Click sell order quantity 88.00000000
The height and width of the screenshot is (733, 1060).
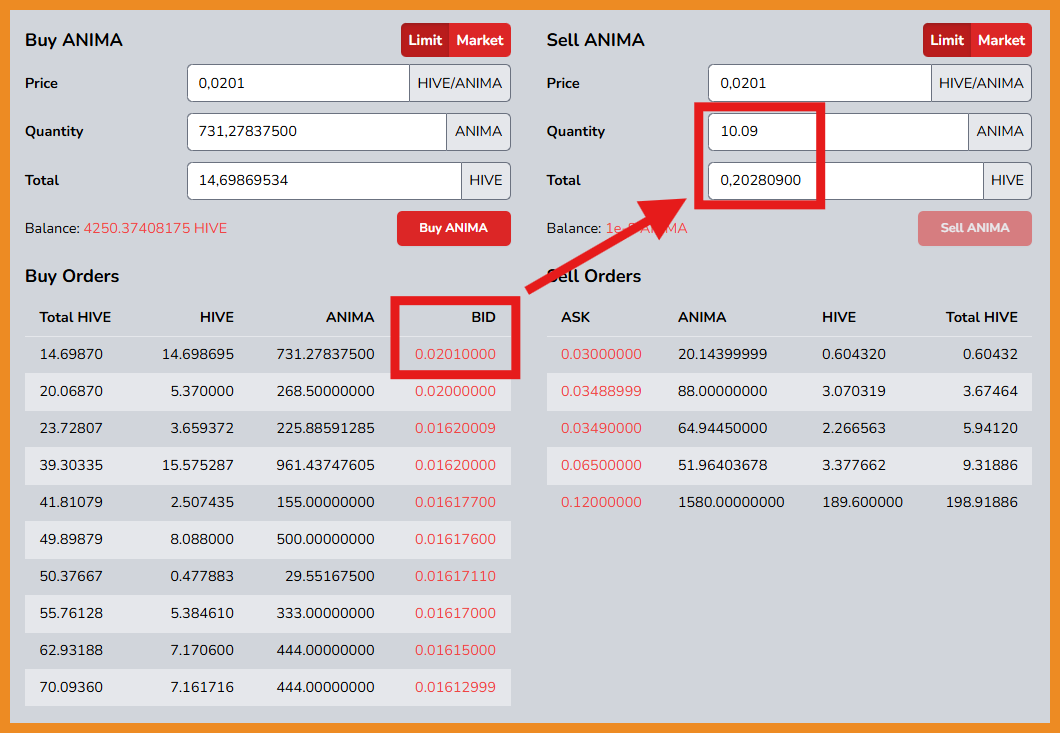[723, 392]
